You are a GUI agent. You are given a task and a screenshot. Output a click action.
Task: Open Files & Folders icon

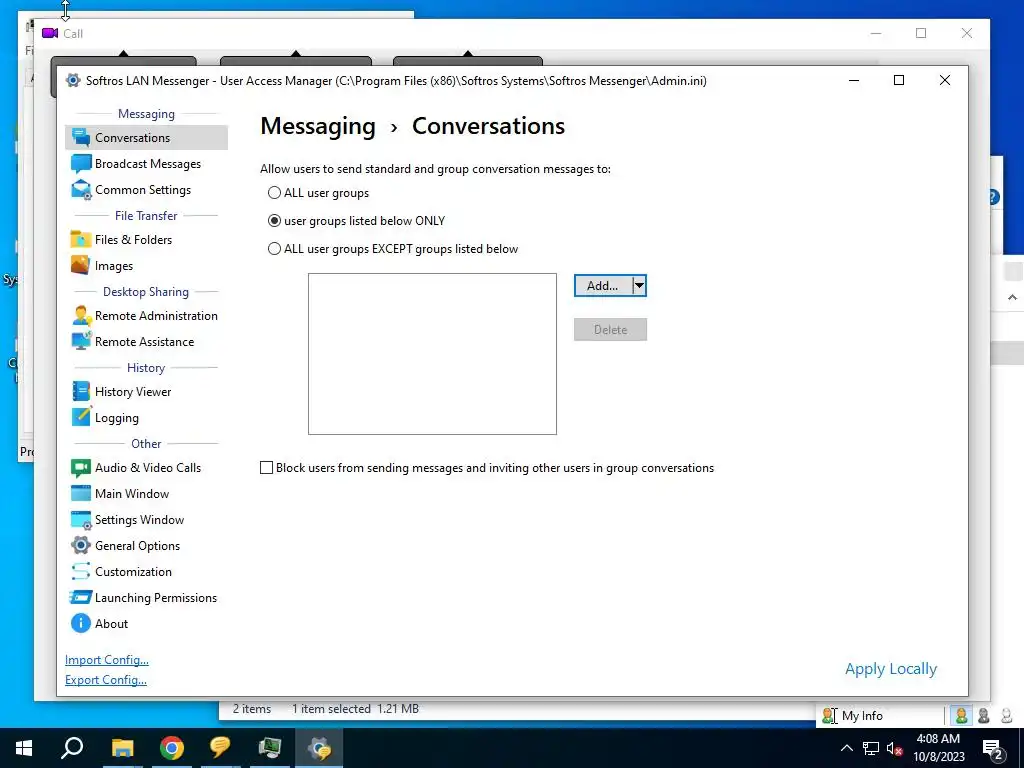(81, 239)
